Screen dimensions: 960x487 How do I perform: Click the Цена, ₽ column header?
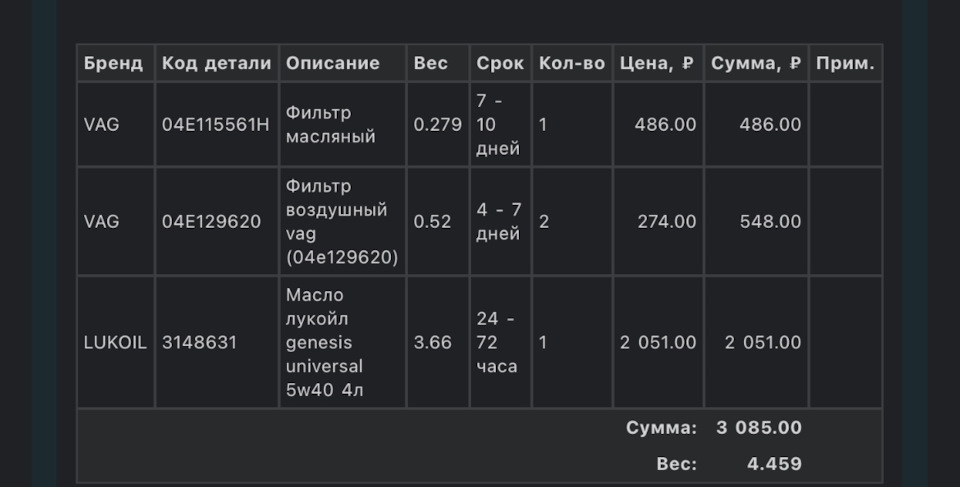(x=657, y=63)
